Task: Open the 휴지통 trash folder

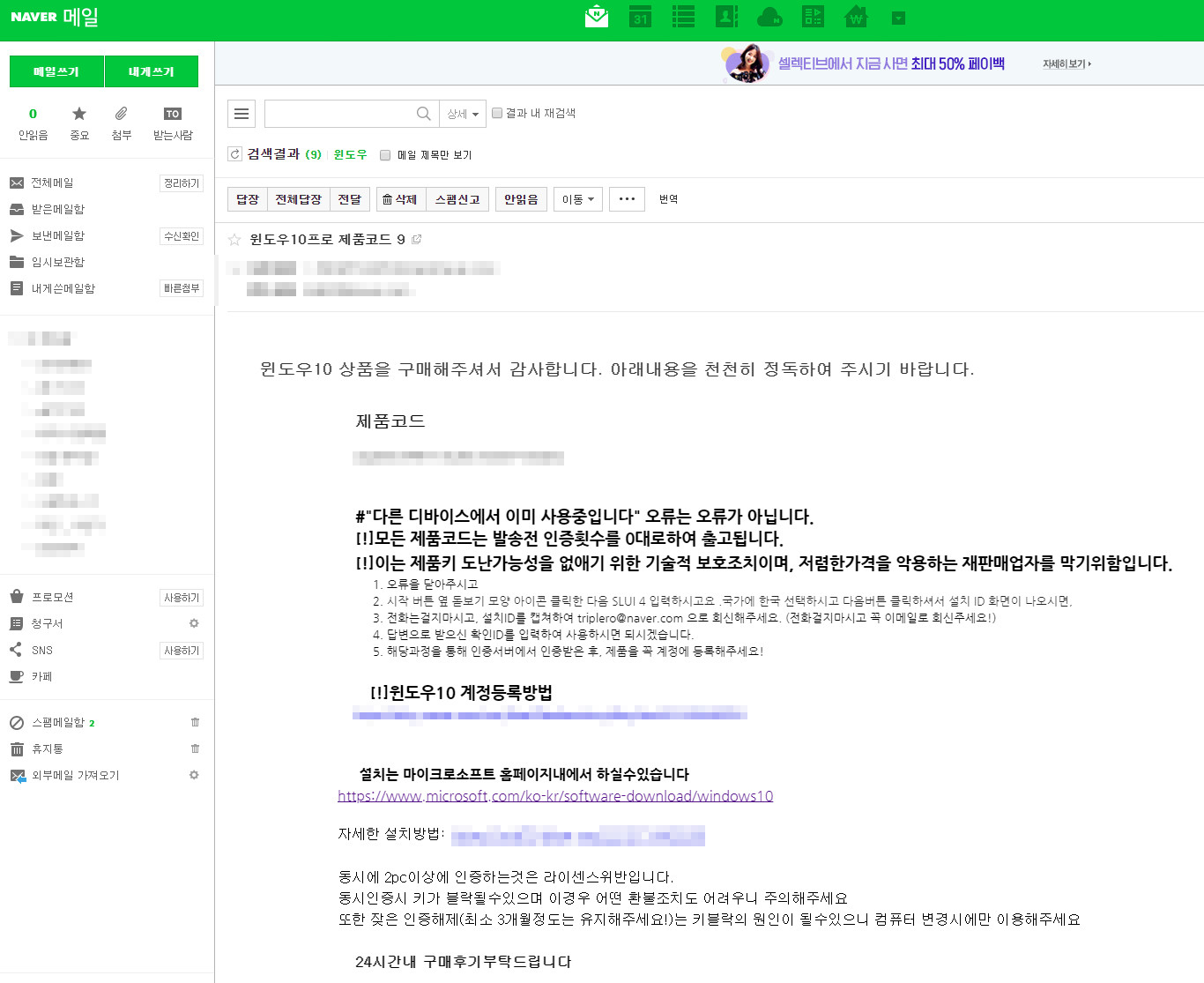Action: point(47,748)
